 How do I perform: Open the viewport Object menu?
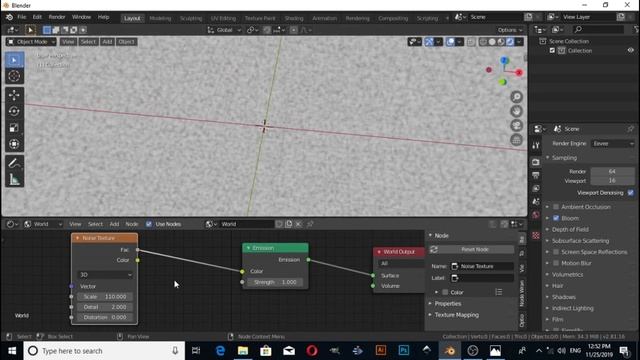[126, 42]
